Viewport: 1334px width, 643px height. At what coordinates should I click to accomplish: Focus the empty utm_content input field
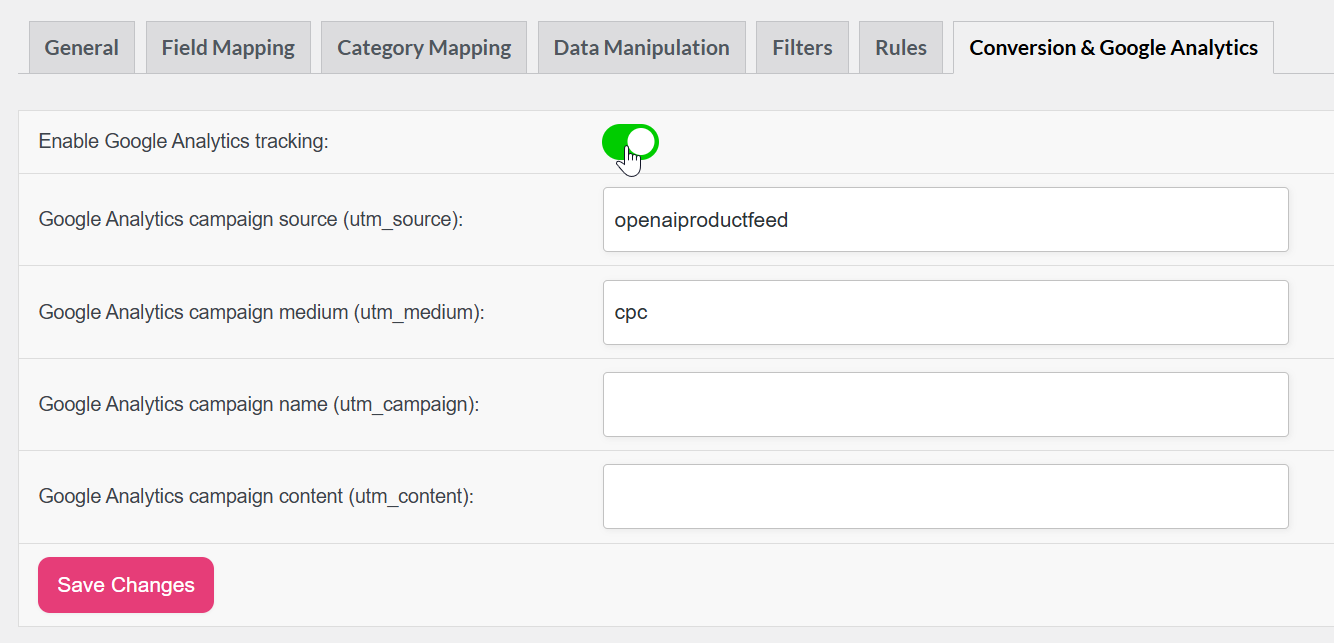(x=945, y=496)
